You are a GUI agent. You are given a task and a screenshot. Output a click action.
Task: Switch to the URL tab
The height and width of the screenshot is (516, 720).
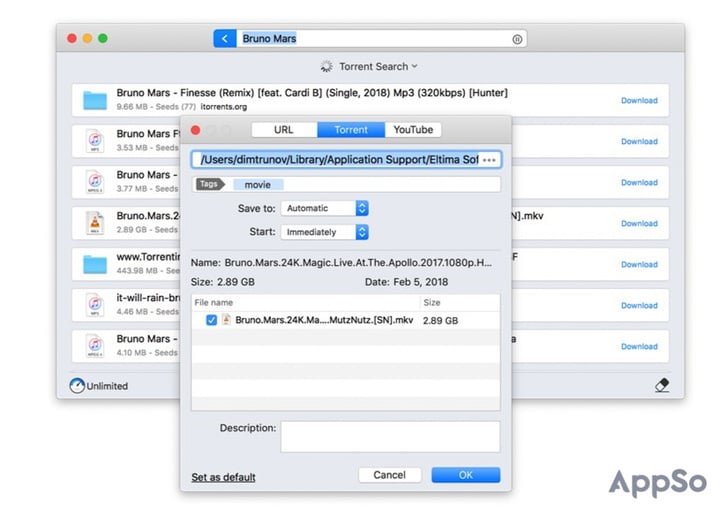coord(284,130)
